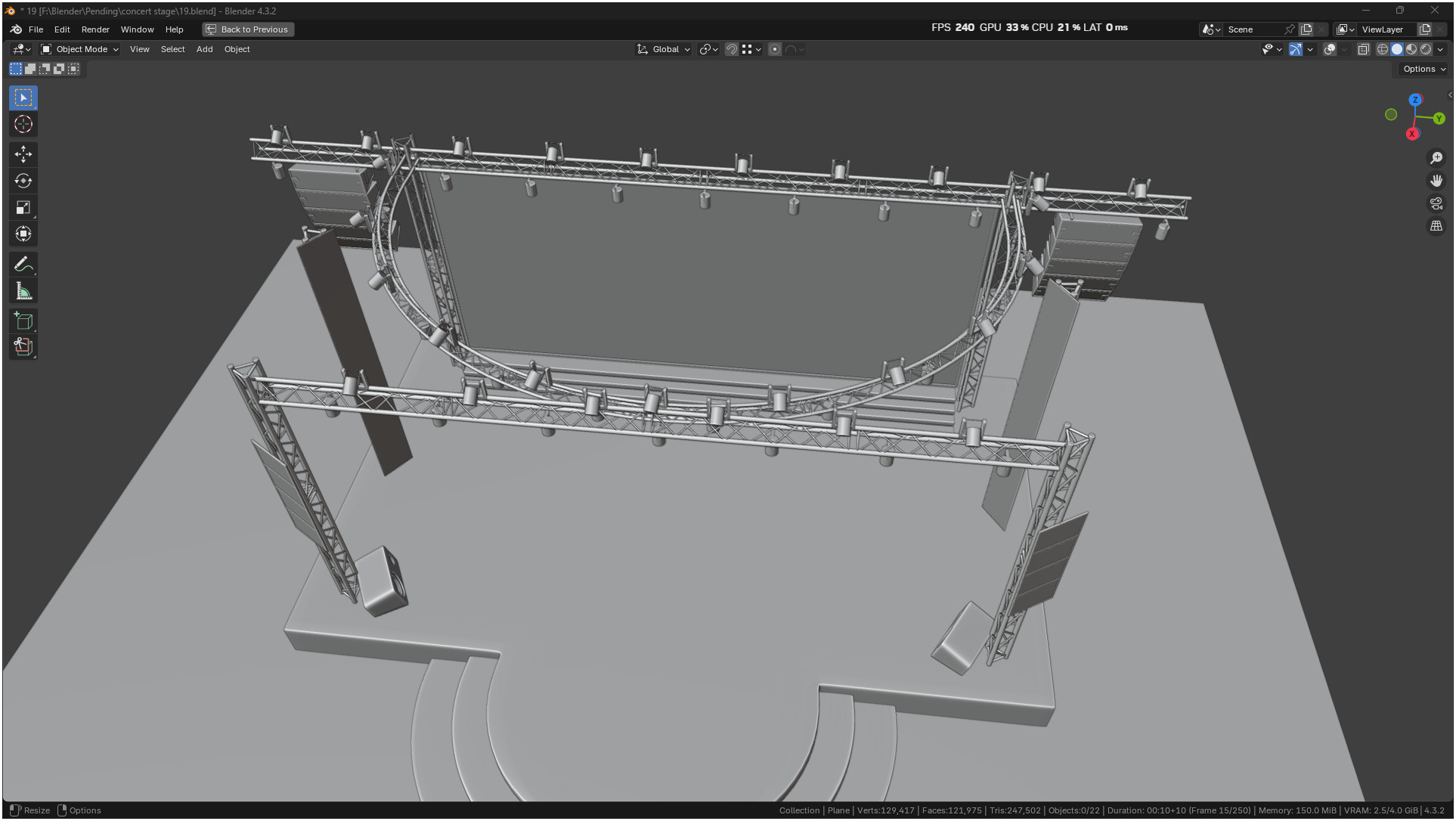Open the Render menu
Image resolution: width=1456 pixels, height=821 pixels.
pyautogui.click(x=95, y=29)
